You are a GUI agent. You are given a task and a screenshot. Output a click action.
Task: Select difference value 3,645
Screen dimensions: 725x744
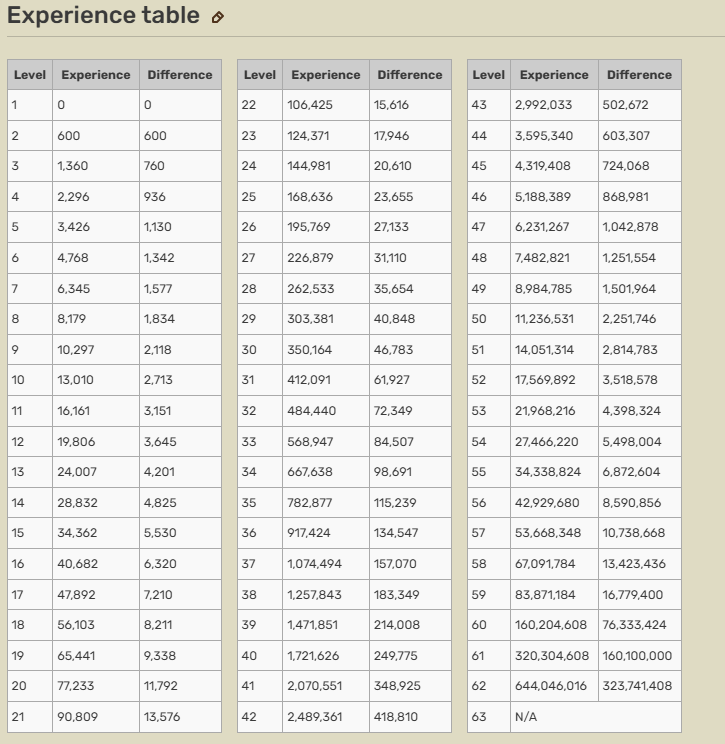pyautogui.click(x=160, y=442)
